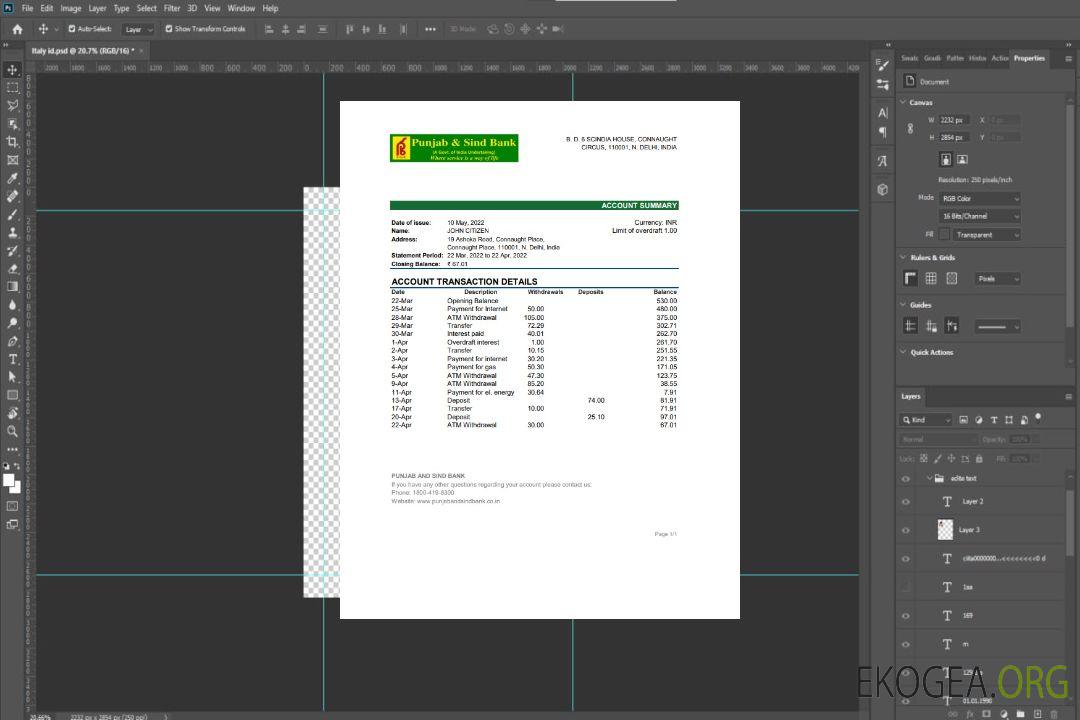This screenshot has height=720, width=1080.
Task: Uncheck the Auto-Select checkbox
Action: tap(70, 29)
